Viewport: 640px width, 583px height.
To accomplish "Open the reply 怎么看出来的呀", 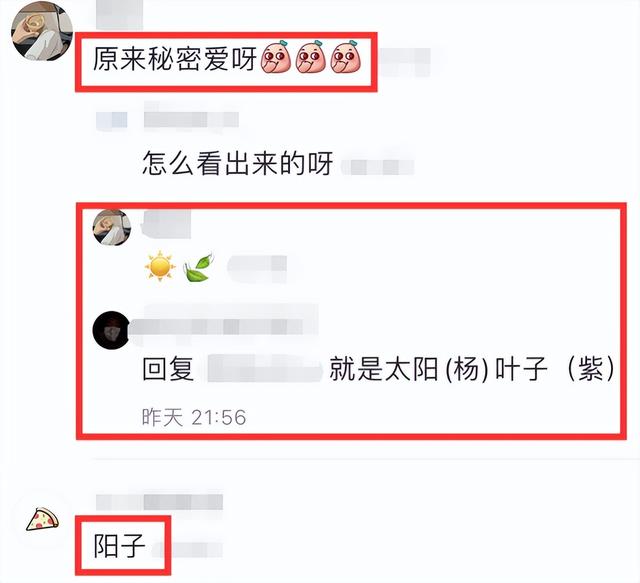I will (238, 163).
